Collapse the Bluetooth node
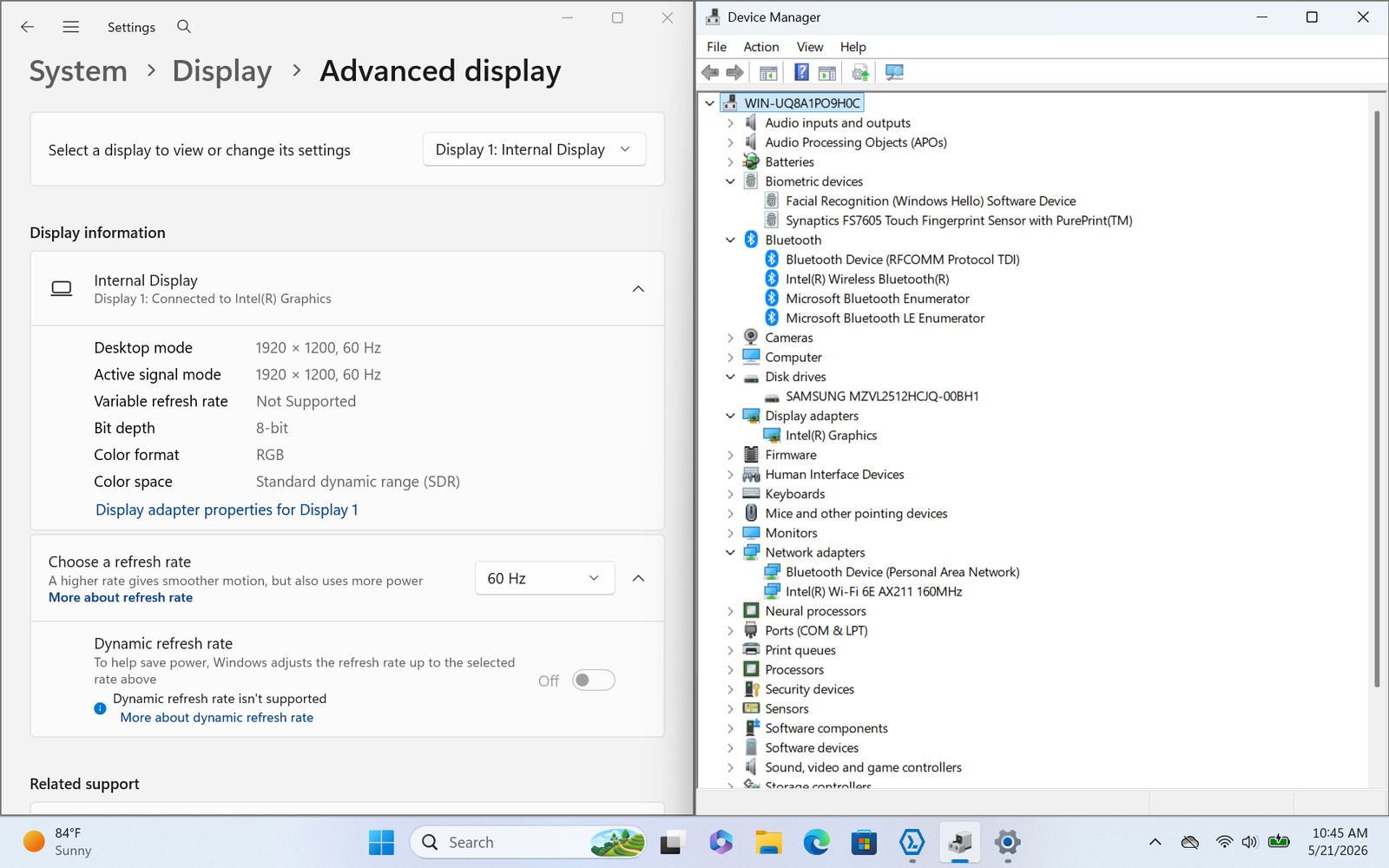The width and height of the screenshot is (1389, 868). pos(730,240)
